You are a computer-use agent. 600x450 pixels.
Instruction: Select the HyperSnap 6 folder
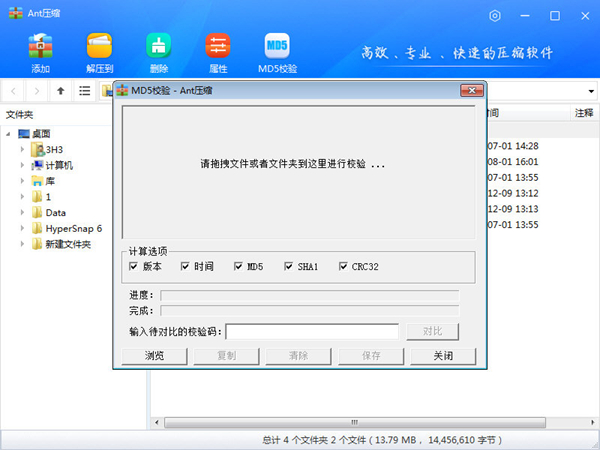(x=73, y=229)
